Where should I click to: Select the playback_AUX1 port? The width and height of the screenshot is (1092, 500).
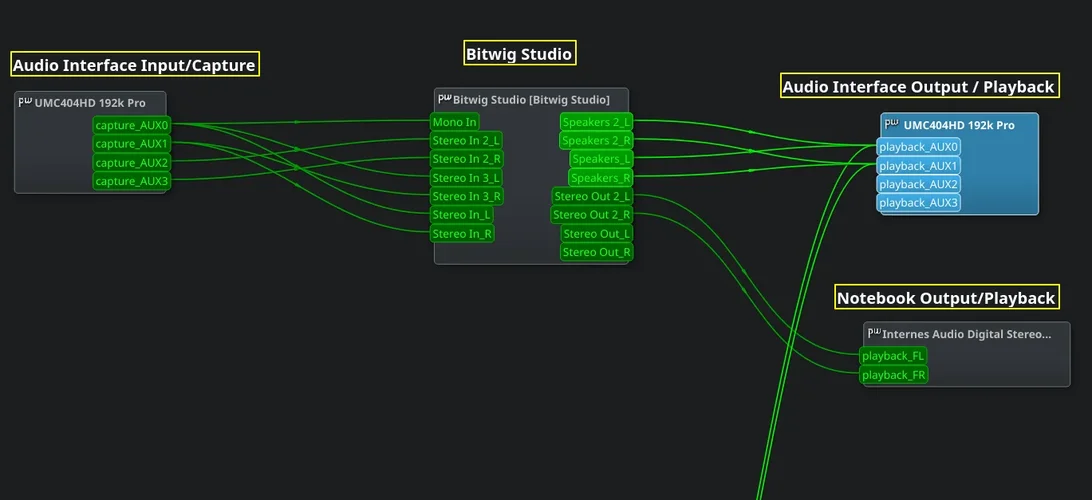[x=919, y=166]
